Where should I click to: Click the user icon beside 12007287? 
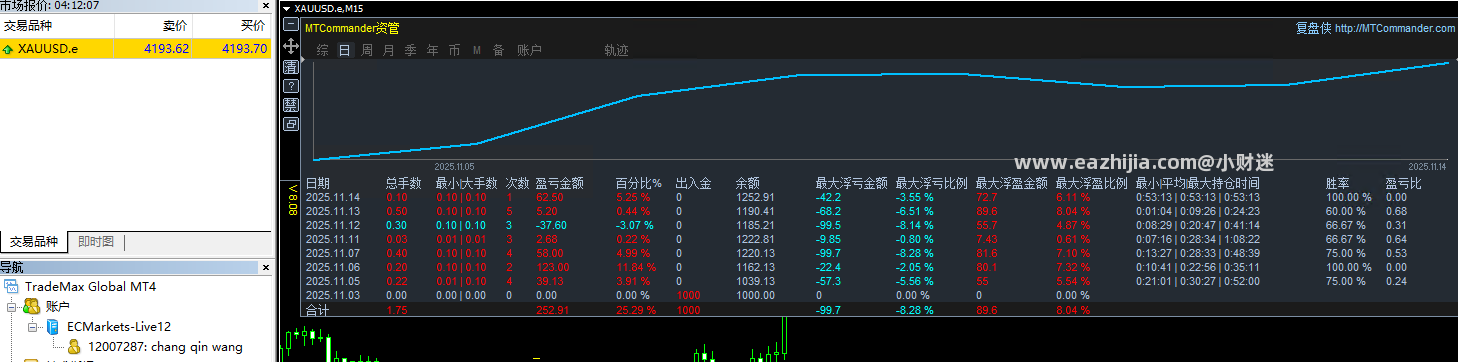tap(74, 347)
